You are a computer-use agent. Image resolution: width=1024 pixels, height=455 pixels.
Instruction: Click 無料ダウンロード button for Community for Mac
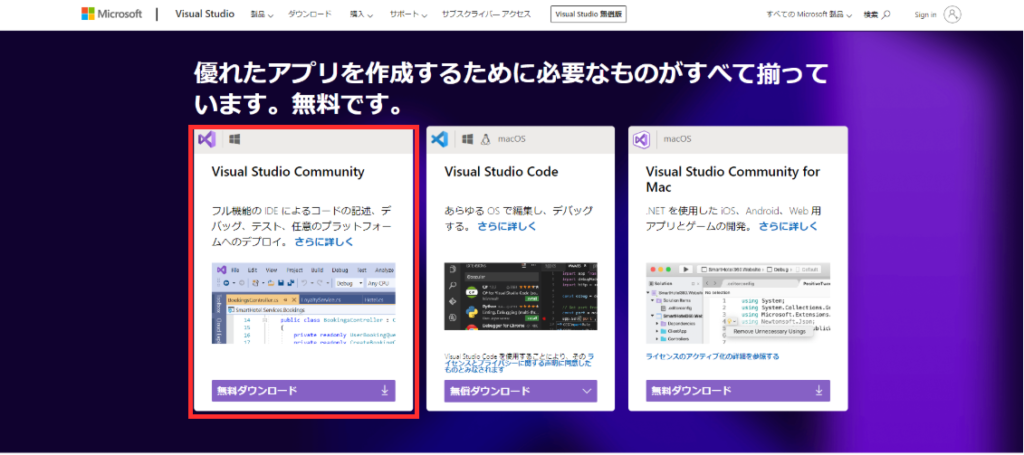click(x=738, y=390)
